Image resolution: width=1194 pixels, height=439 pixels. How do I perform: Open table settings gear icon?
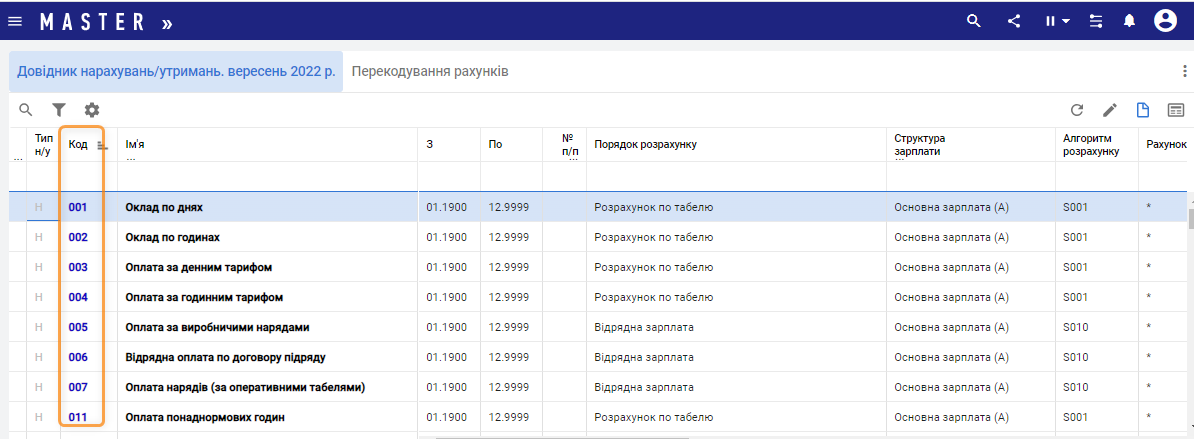coord(92,110)
